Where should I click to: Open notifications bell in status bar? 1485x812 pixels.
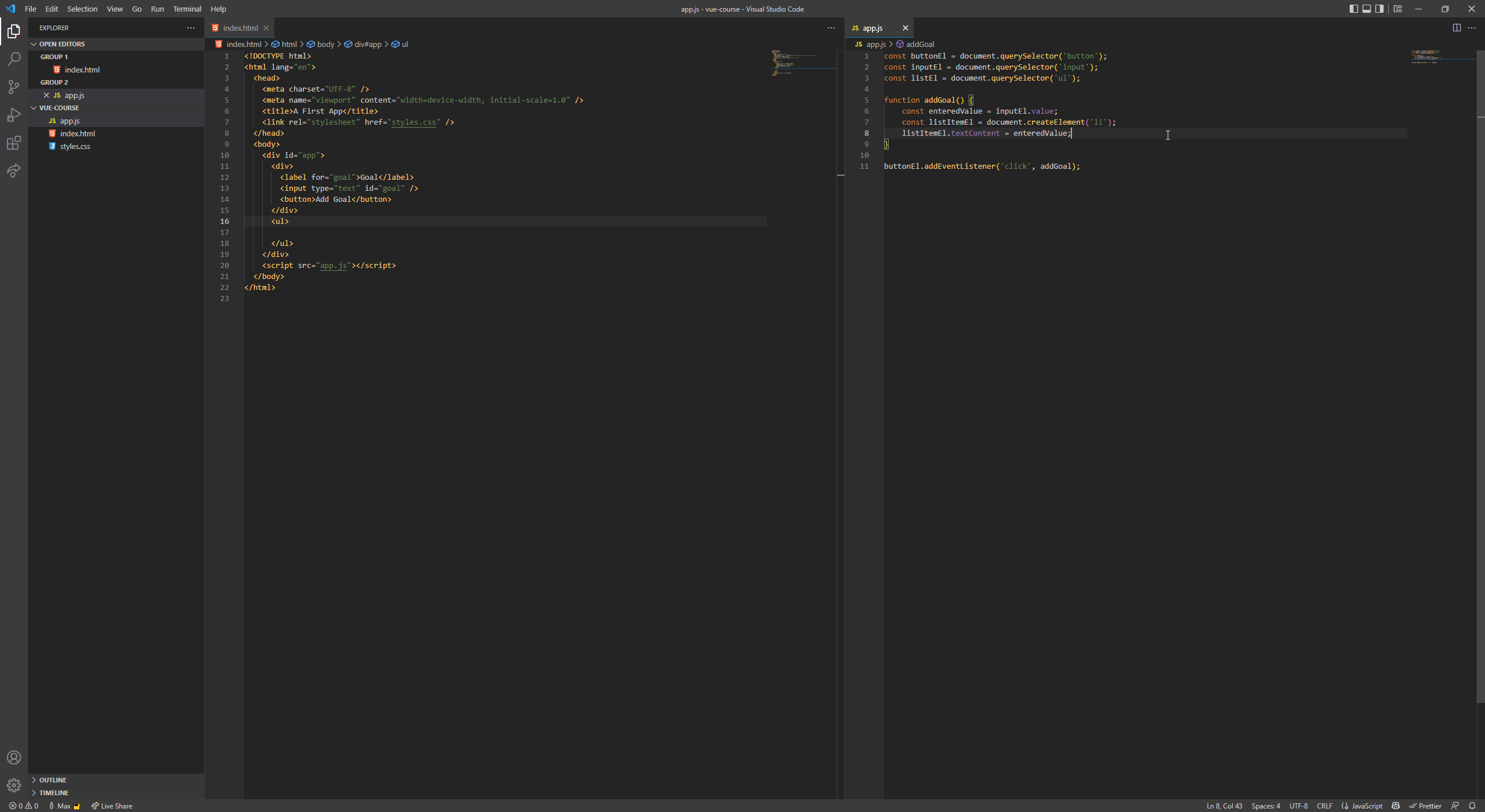1472,806
